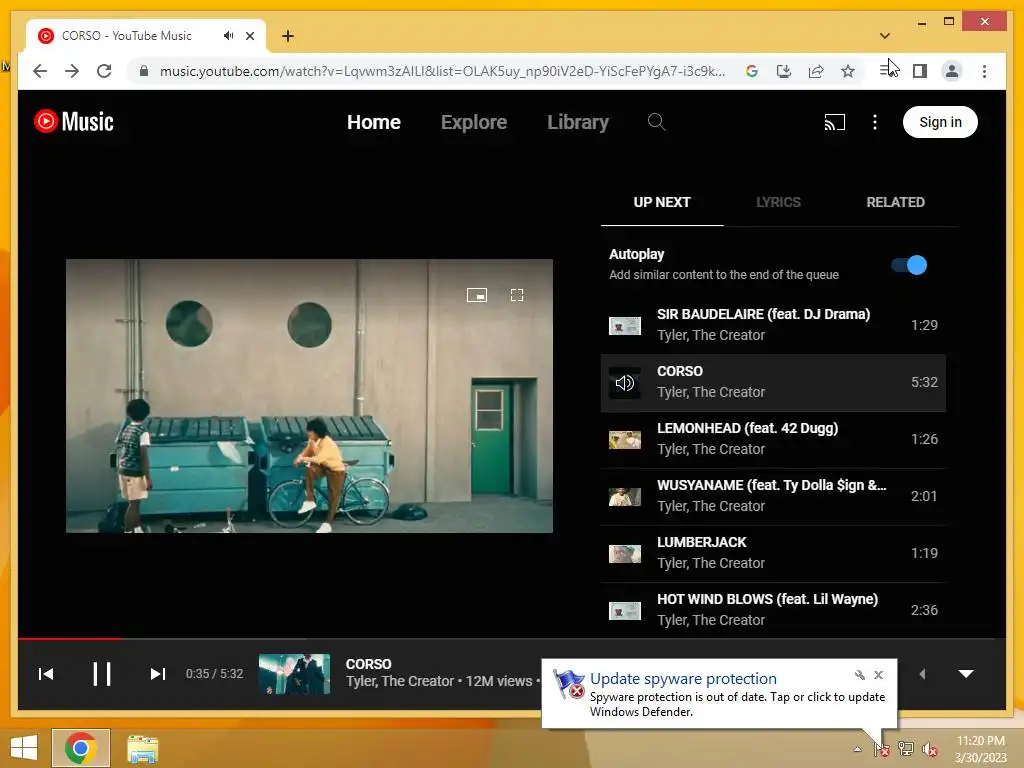
Task: Go to Library in navigation
Action: (578, 122)
